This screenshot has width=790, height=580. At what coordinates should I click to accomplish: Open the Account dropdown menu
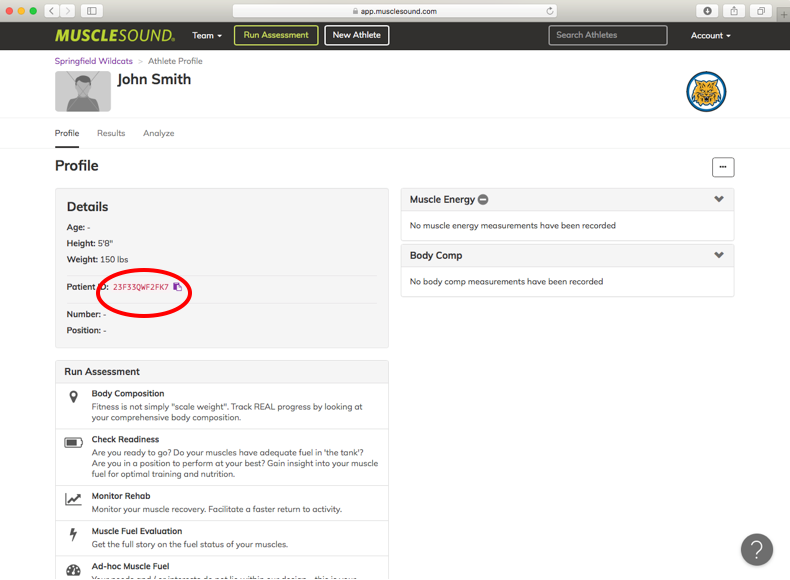[x=710, y=35]
